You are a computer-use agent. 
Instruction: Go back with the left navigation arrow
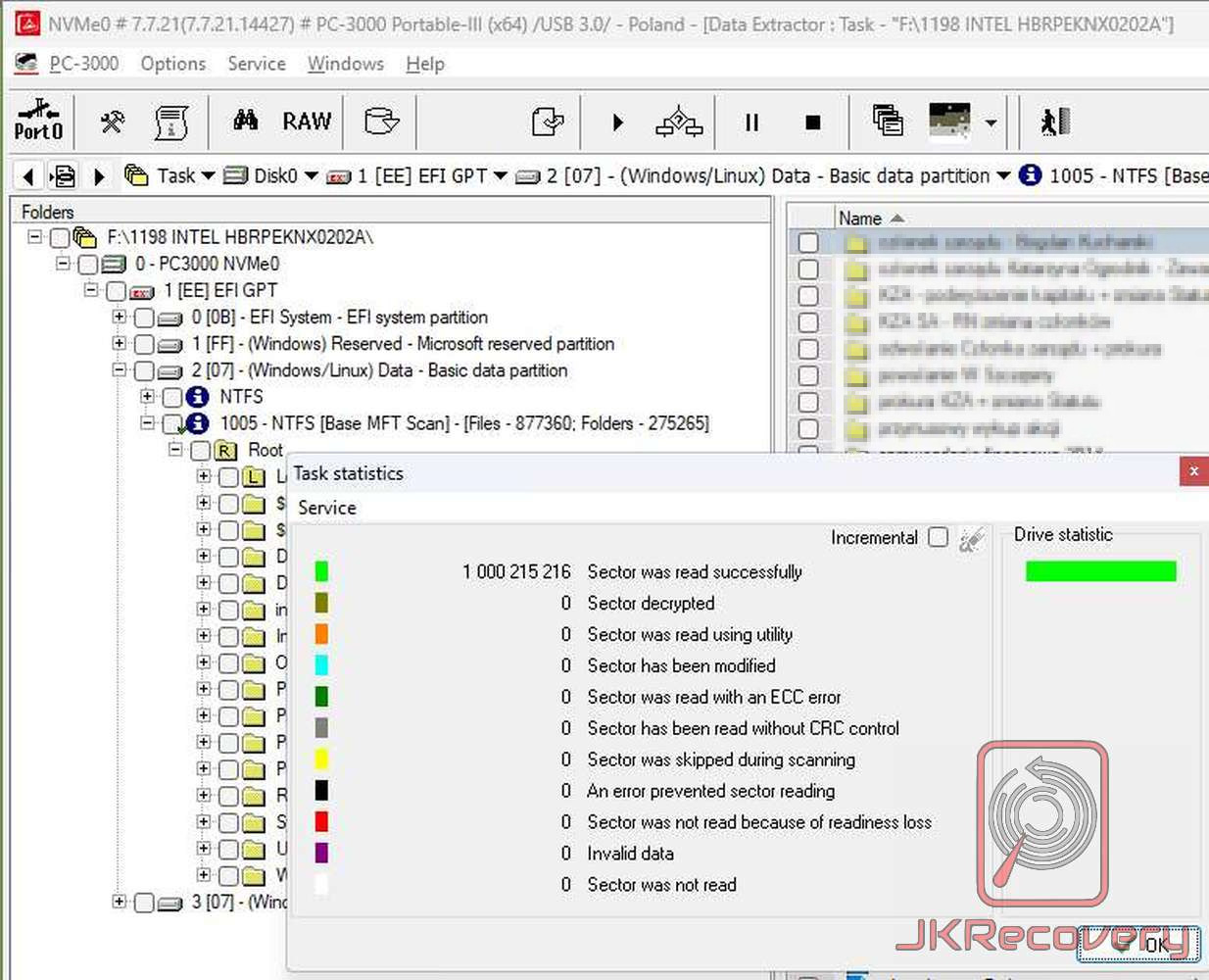tap(28, 176)
